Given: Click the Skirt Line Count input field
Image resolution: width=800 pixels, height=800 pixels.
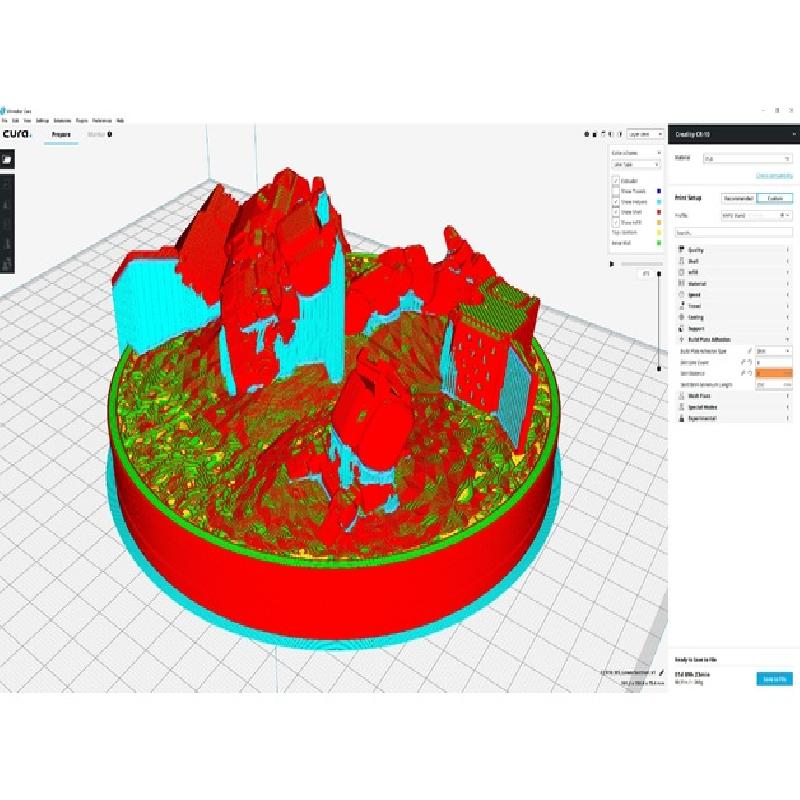Looking at the screenshot, I should pyautogui.click(x=773, y=362).
